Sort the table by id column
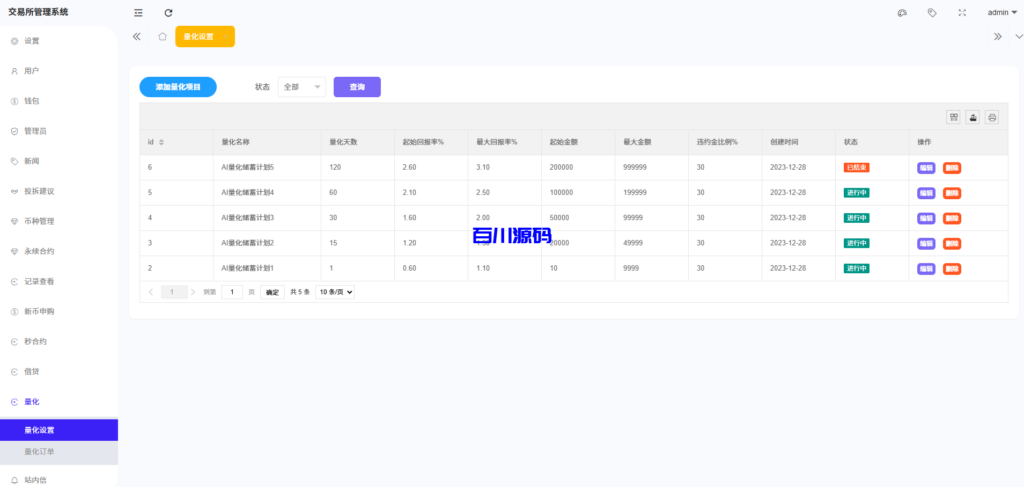The image size is (1024, 487). [x=161, y=142]
